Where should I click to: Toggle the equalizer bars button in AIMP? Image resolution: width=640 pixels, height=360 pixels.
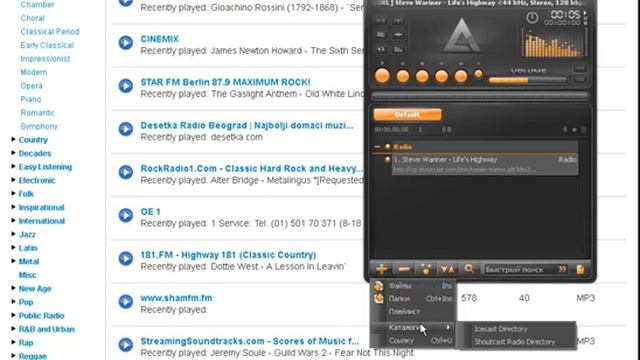398,49
